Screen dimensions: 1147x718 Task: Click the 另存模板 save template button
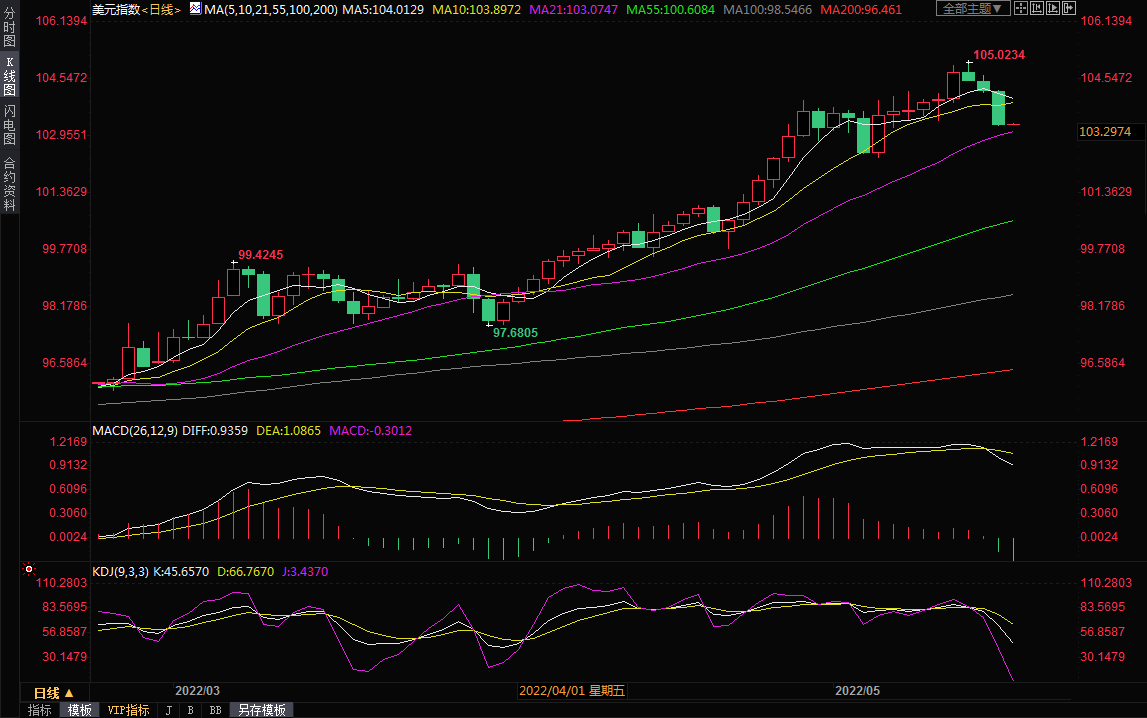point(262,710)
